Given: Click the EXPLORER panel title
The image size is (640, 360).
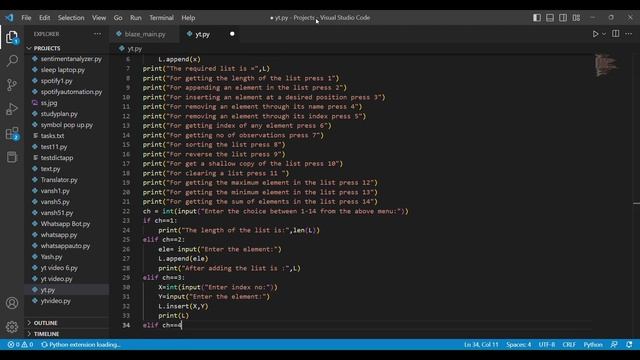Looking at the screenshot, I should click(x=46, y=34).
